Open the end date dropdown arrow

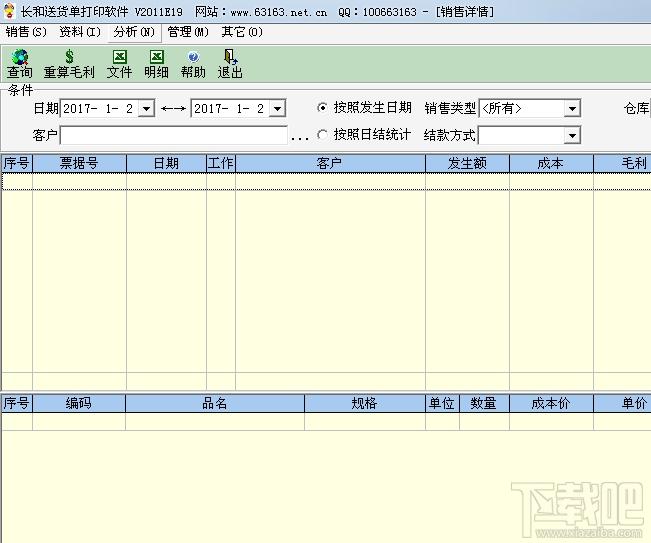(x=277, y=109)
